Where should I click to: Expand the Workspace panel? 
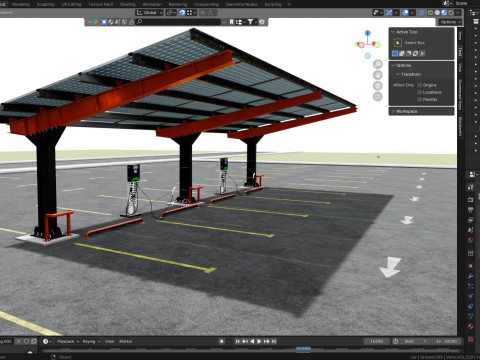pos(422,111)
